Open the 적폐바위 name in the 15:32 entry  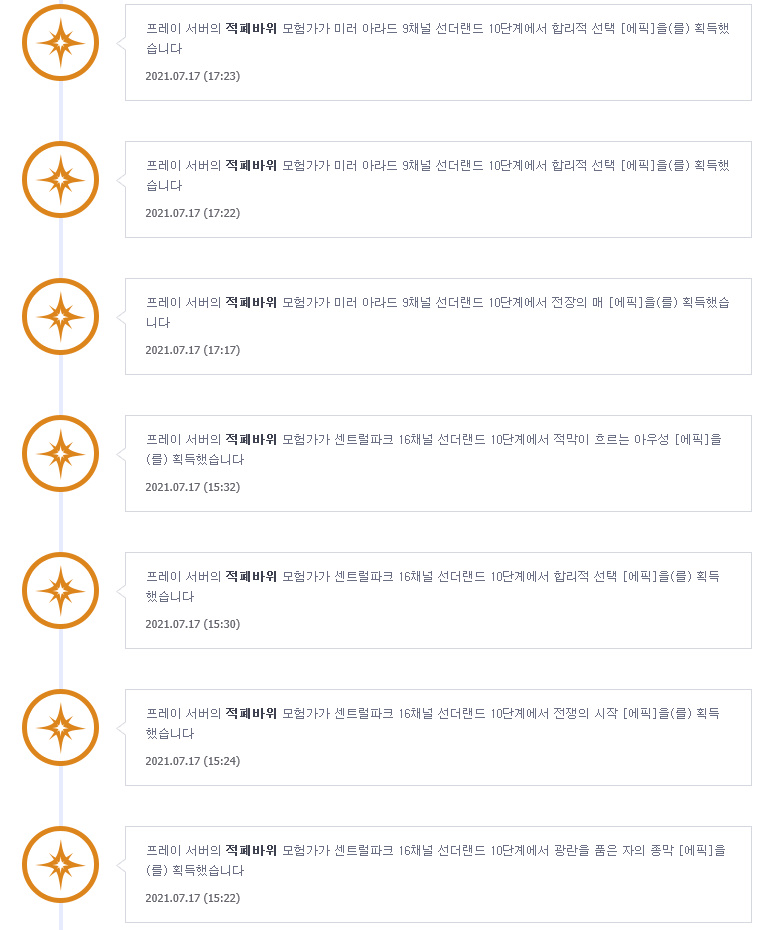(251, 439)
